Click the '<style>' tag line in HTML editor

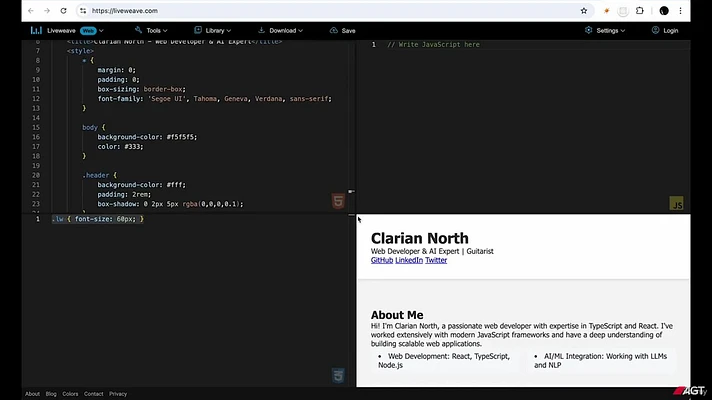point(80,51)
